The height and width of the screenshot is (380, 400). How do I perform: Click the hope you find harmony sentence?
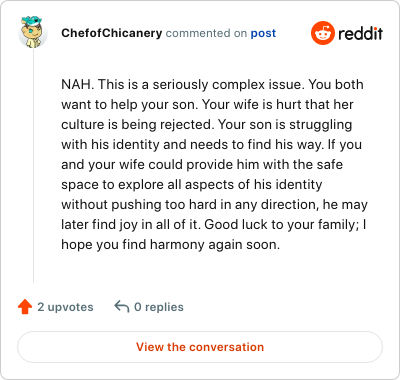[170, 244]
